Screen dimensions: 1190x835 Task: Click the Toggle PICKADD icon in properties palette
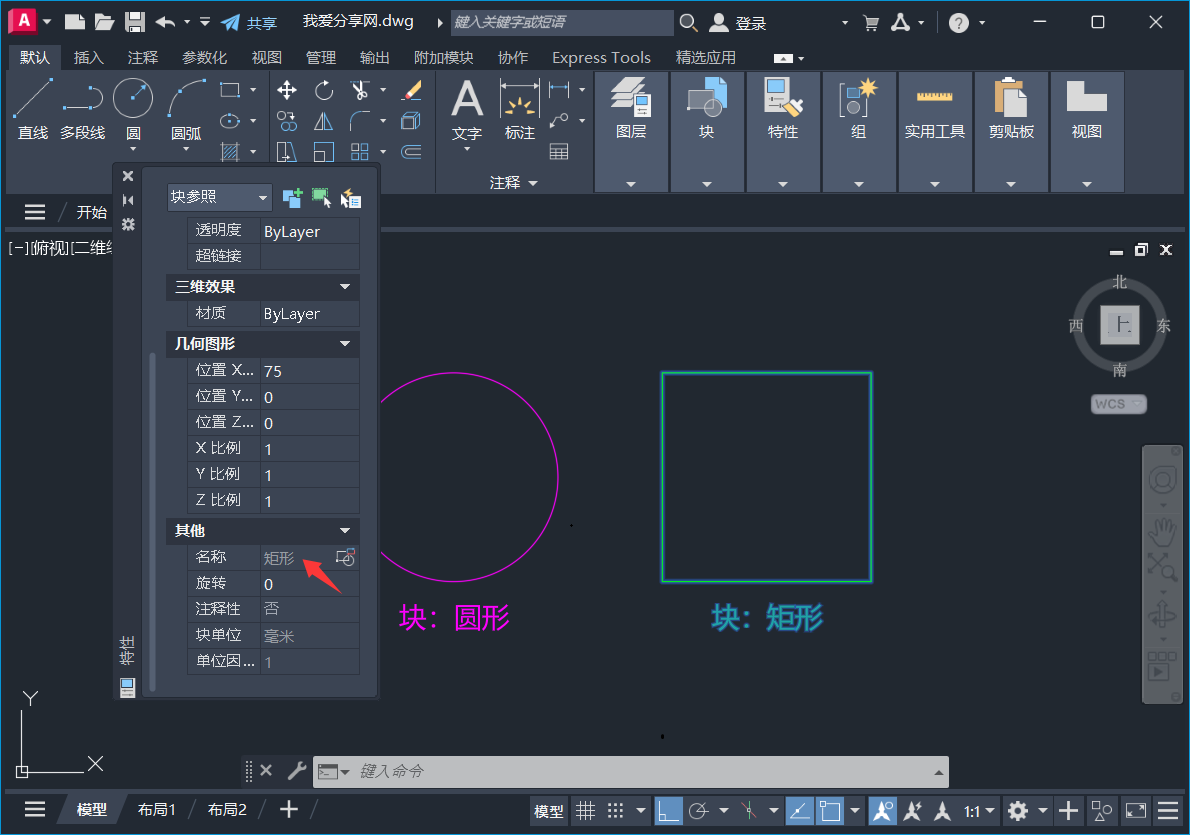click(292, 198)
